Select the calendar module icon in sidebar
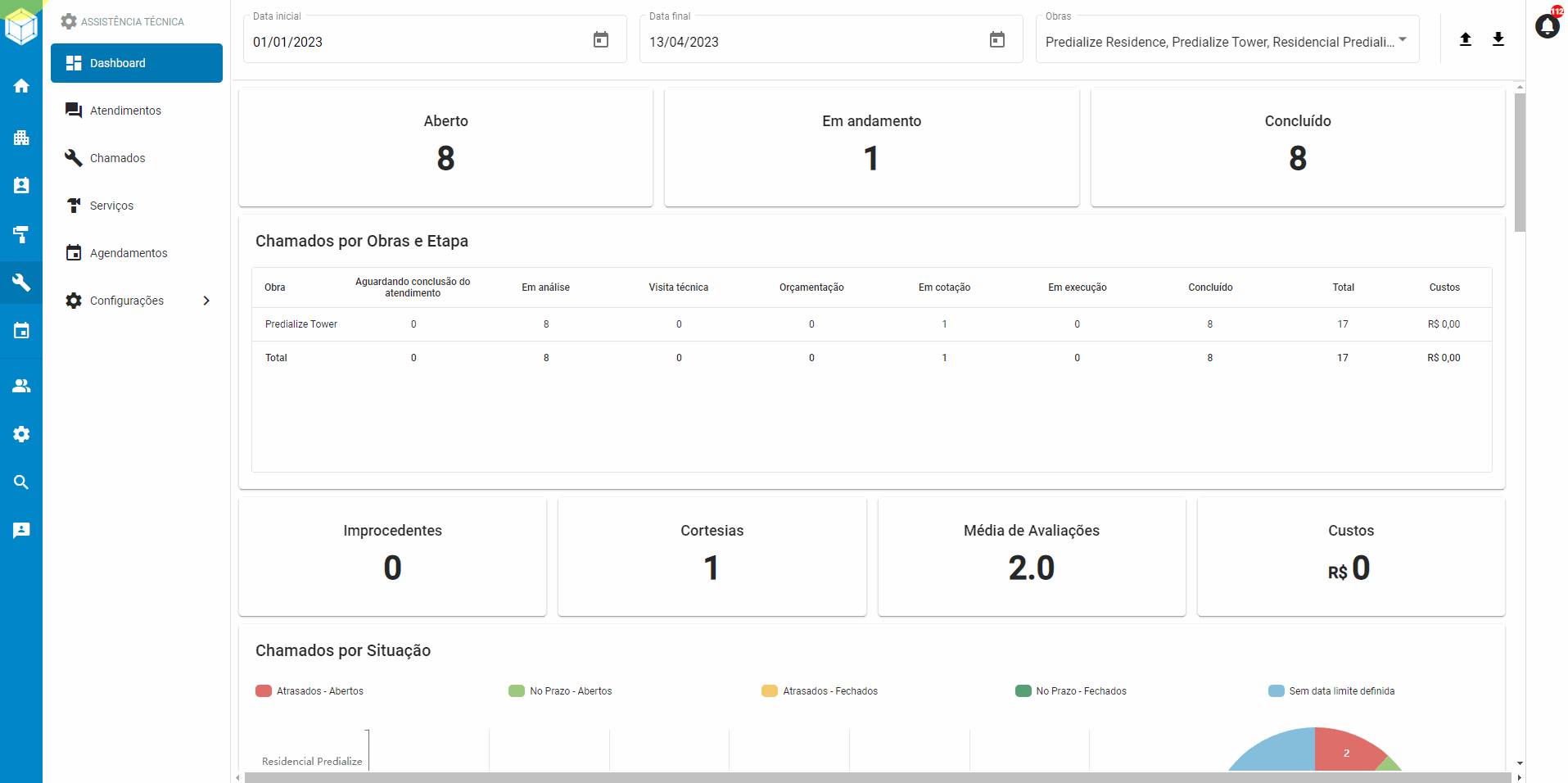The height and width of the screenshot is (783, 1568). click(21, 330)
